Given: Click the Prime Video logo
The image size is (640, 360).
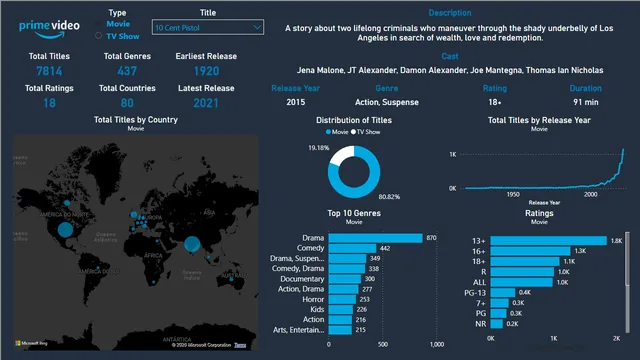Looking at the screenshot, I should coord(49,29).
